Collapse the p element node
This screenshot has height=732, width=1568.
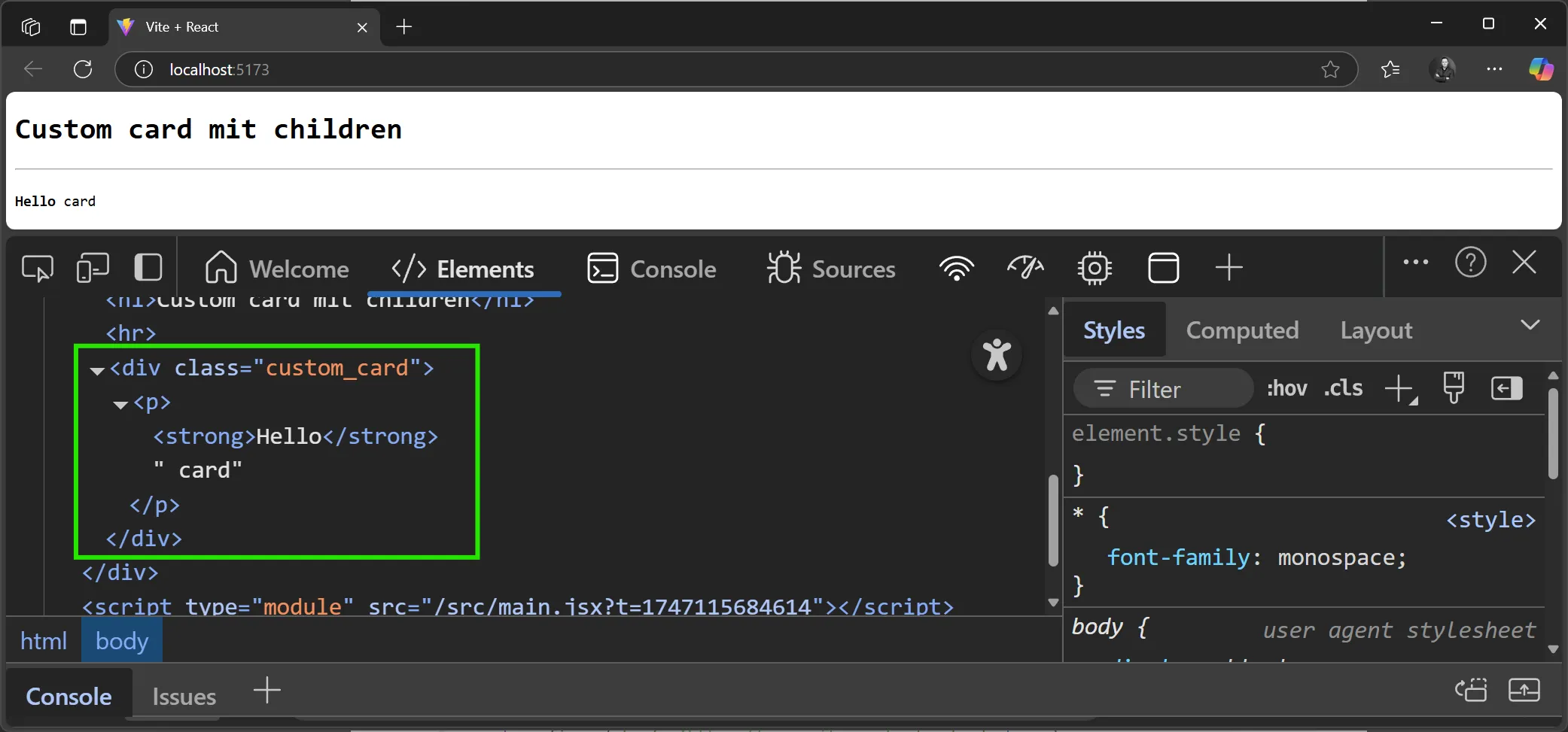point(120,405)
